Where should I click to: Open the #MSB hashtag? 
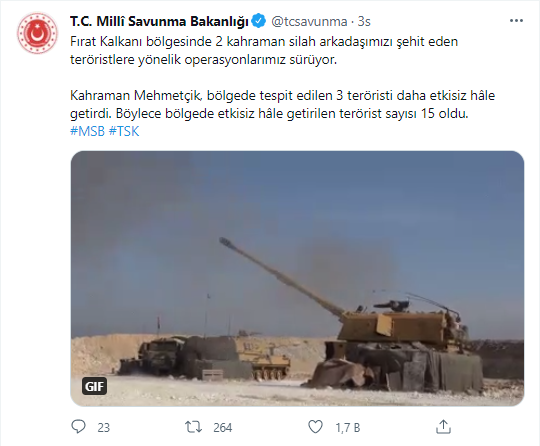click(87, 132)
